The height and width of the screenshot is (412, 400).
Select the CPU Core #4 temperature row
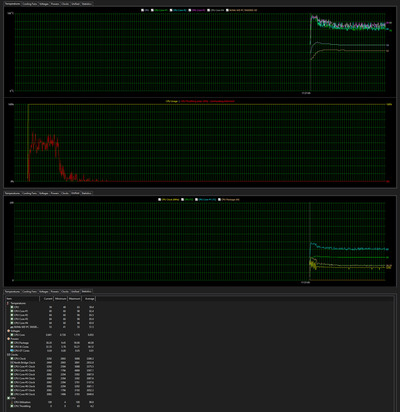coord(52,323)
